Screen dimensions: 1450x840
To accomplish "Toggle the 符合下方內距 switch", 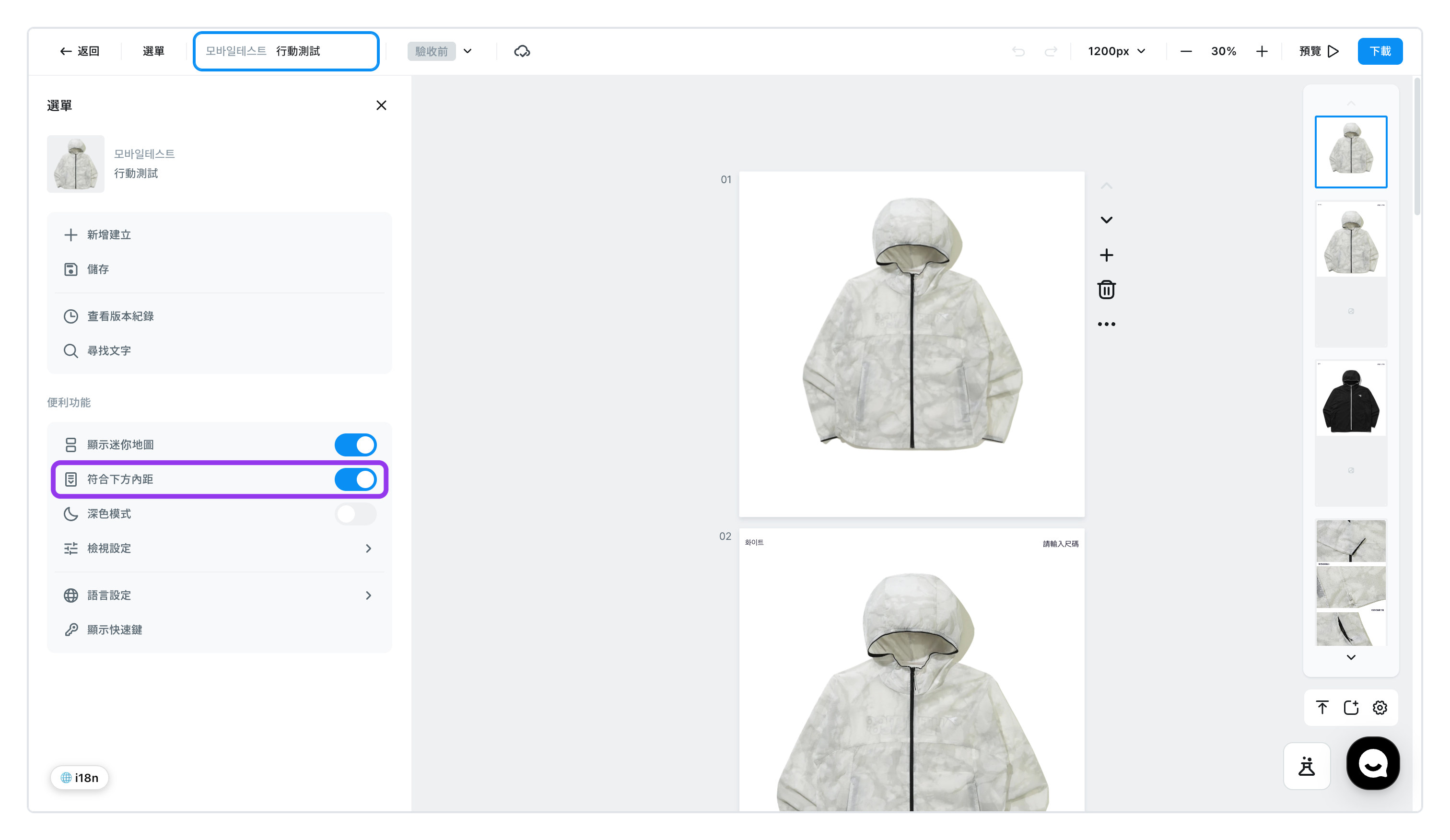I will tap(356, 479).
